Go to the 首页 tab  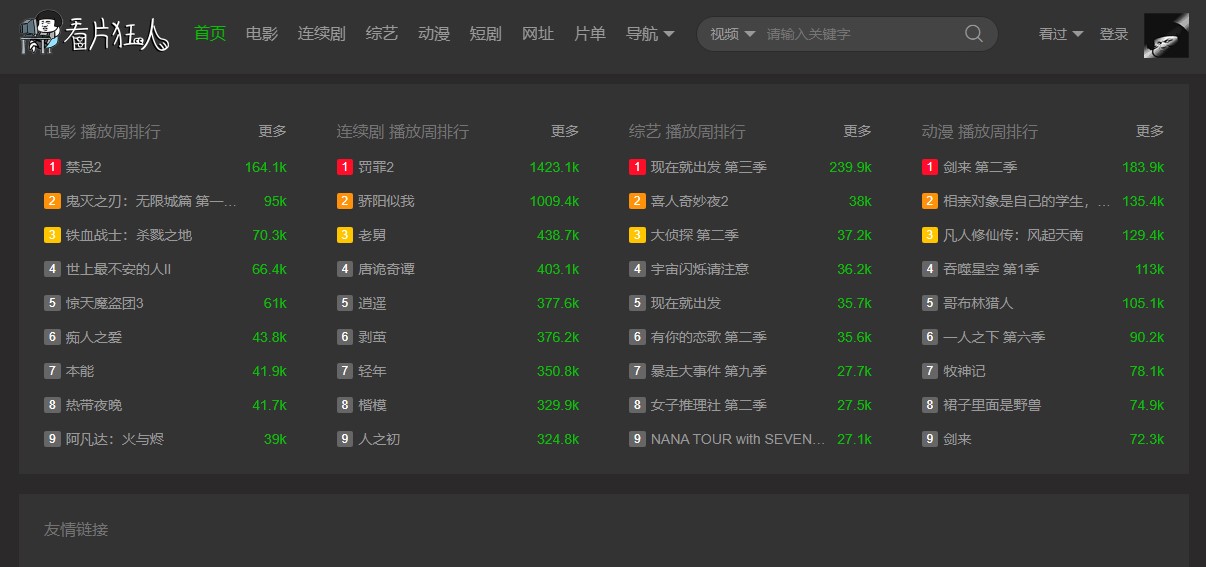(210, 34)
